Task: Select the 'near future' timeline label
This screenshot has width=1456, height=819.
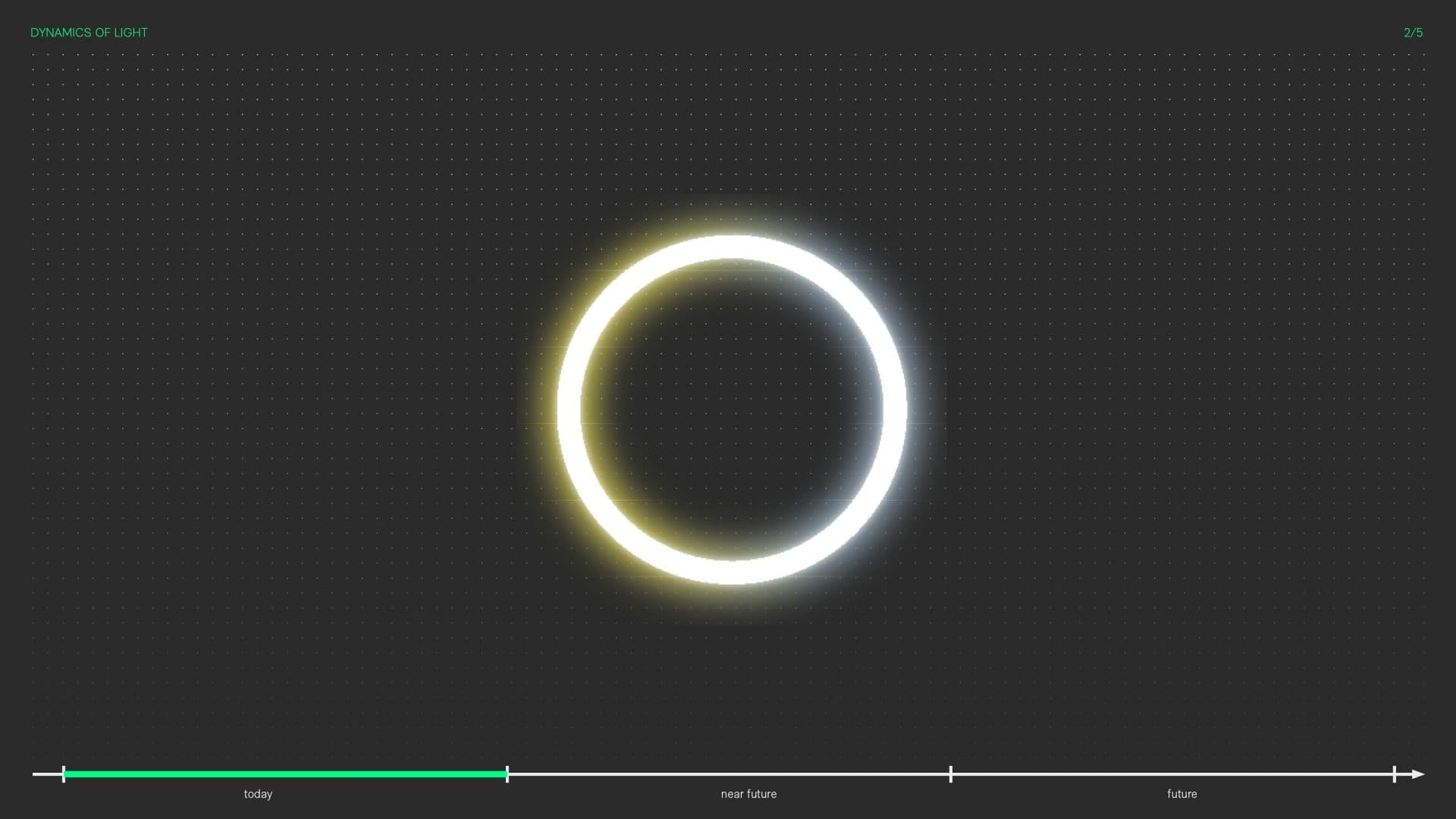Action: 748,794
